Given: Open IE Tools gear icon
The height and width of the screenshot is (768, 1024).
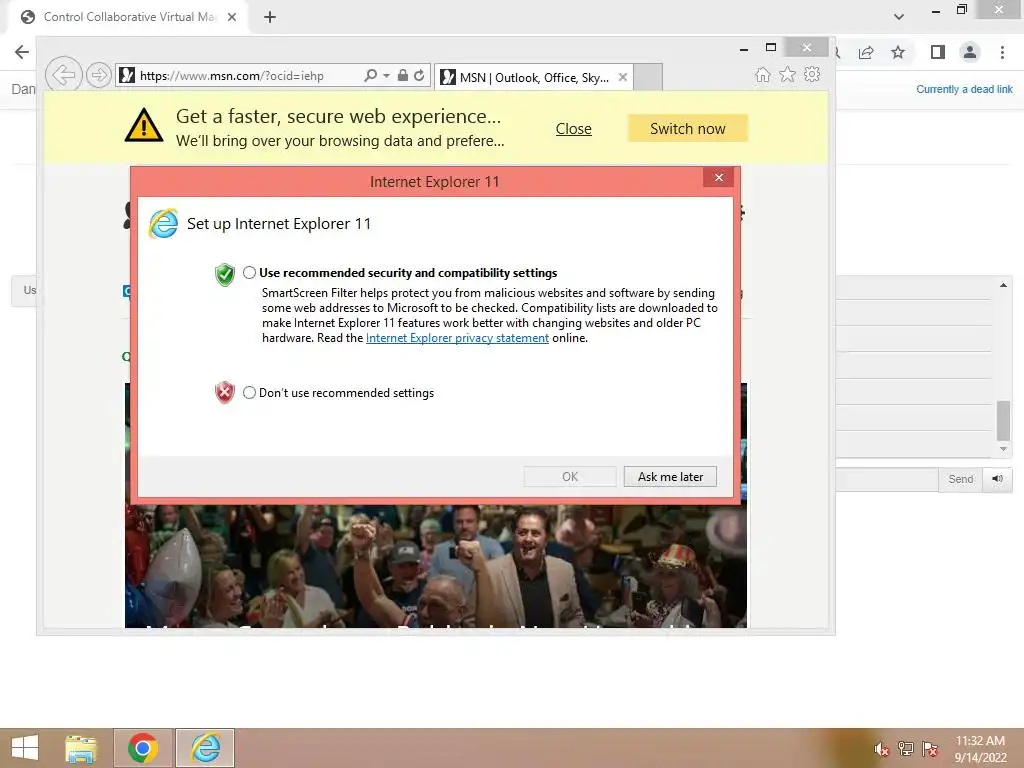Looking at the screenshot, I should click(x=812, y=74).
